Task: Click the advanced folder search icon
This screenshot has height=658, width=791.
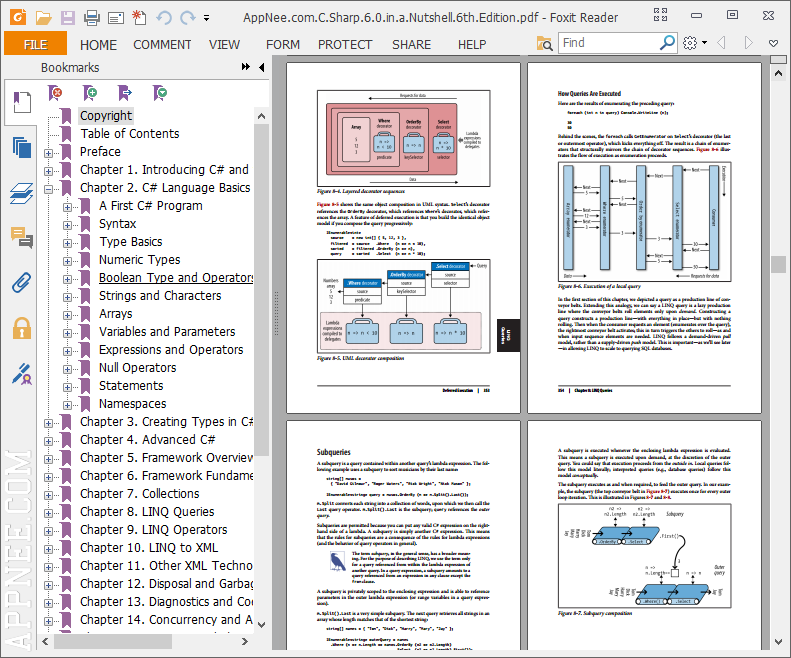Action: point(544,43)
